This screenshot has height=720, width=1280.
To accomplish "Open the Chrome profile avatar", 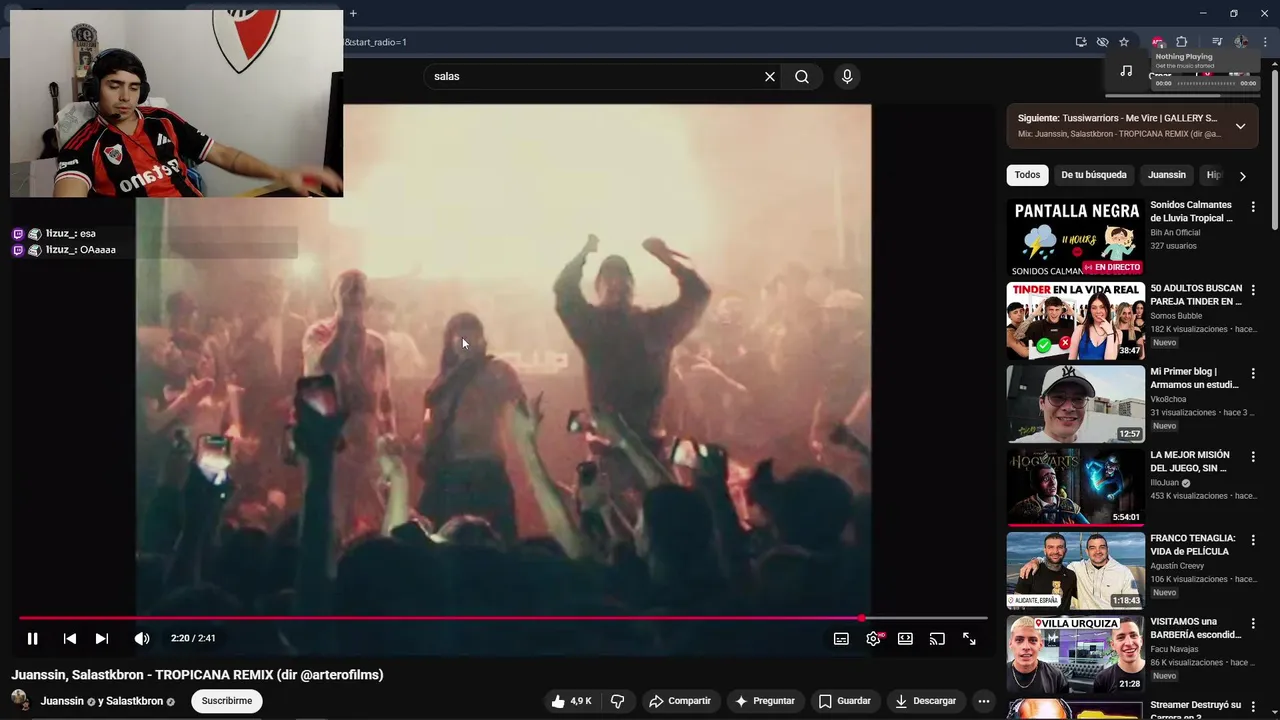I will (x=1241, y=42).
